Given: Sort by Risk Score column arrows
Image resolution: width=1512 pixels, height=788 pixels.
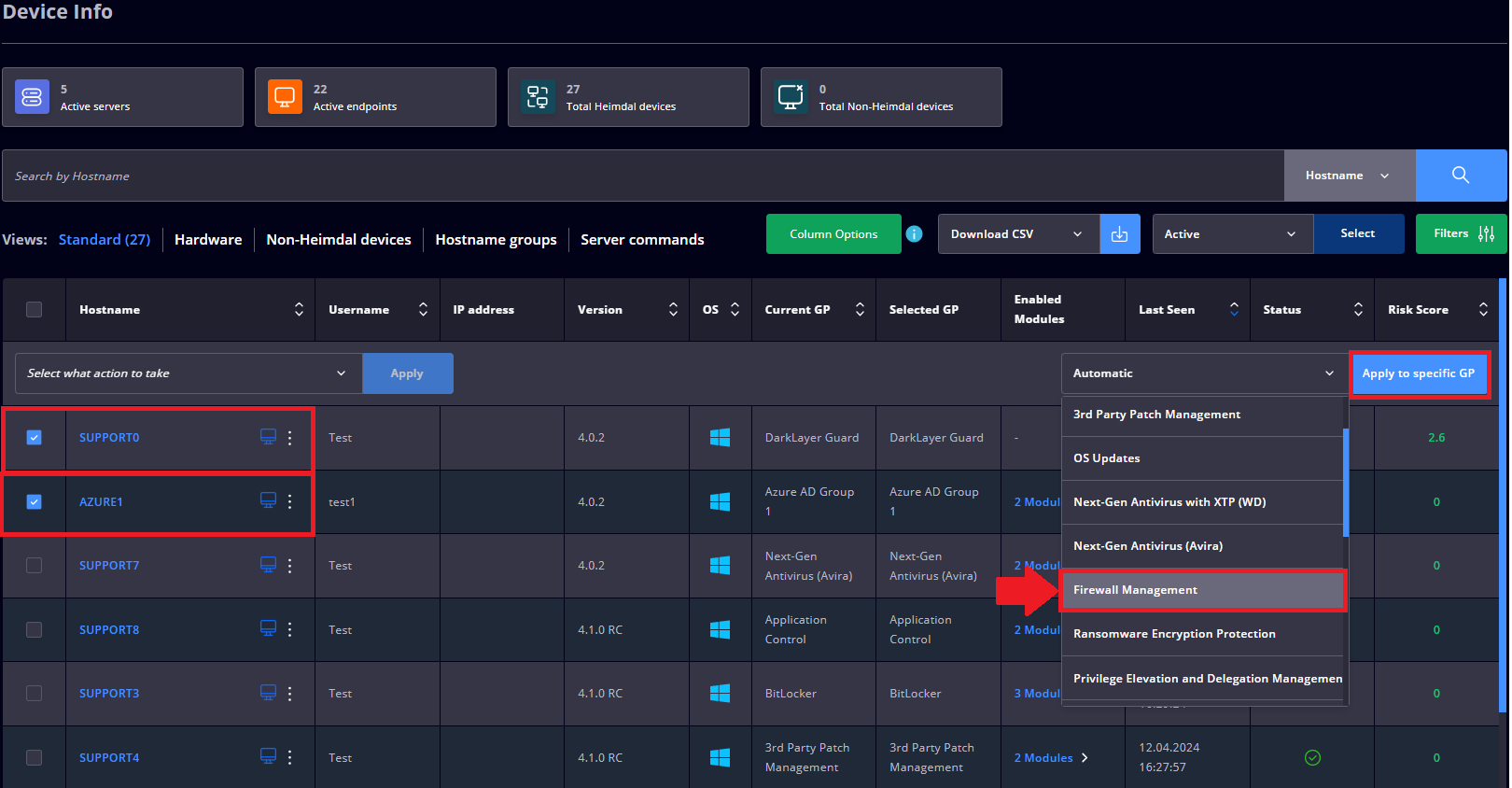Looking at the screenshot, I should point(1483,309).
